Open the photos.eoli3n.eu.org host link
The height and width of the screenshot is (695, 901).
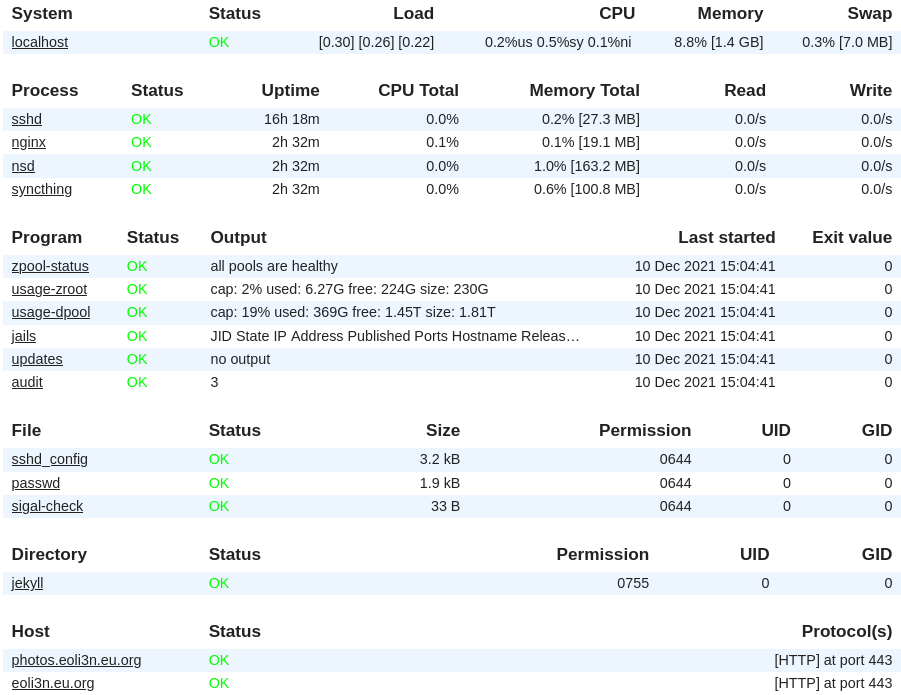click(x=77, y=660)
